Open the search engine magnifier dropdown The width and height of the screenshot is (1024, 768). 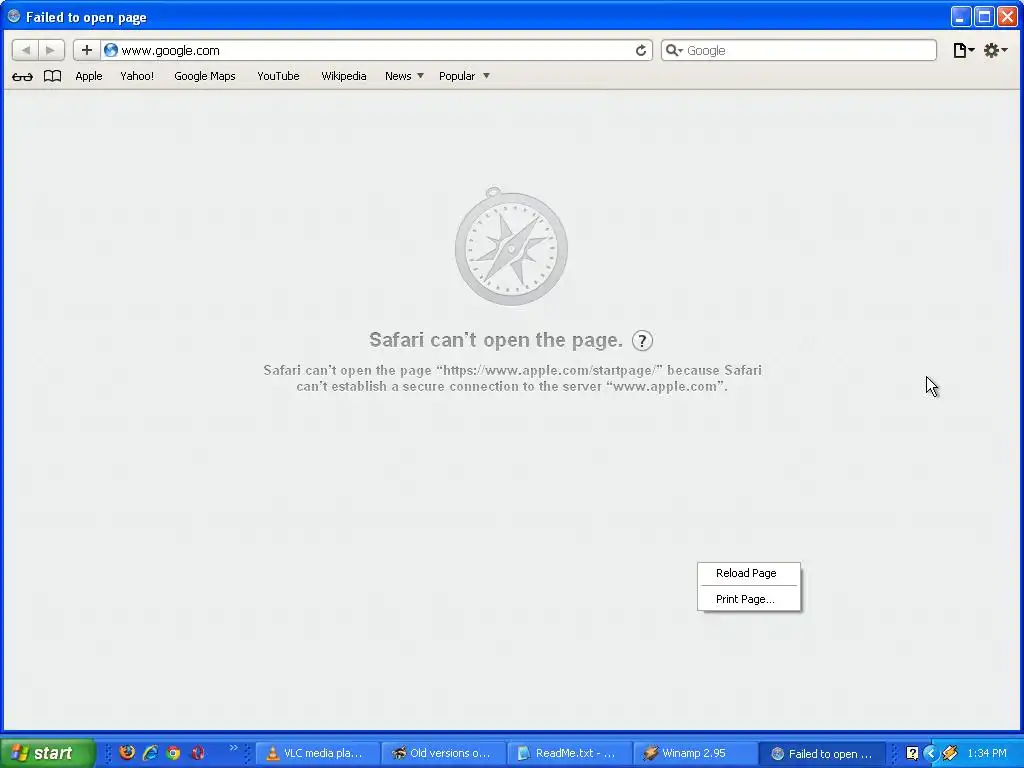pyautogui.click(x=674, y=50)
